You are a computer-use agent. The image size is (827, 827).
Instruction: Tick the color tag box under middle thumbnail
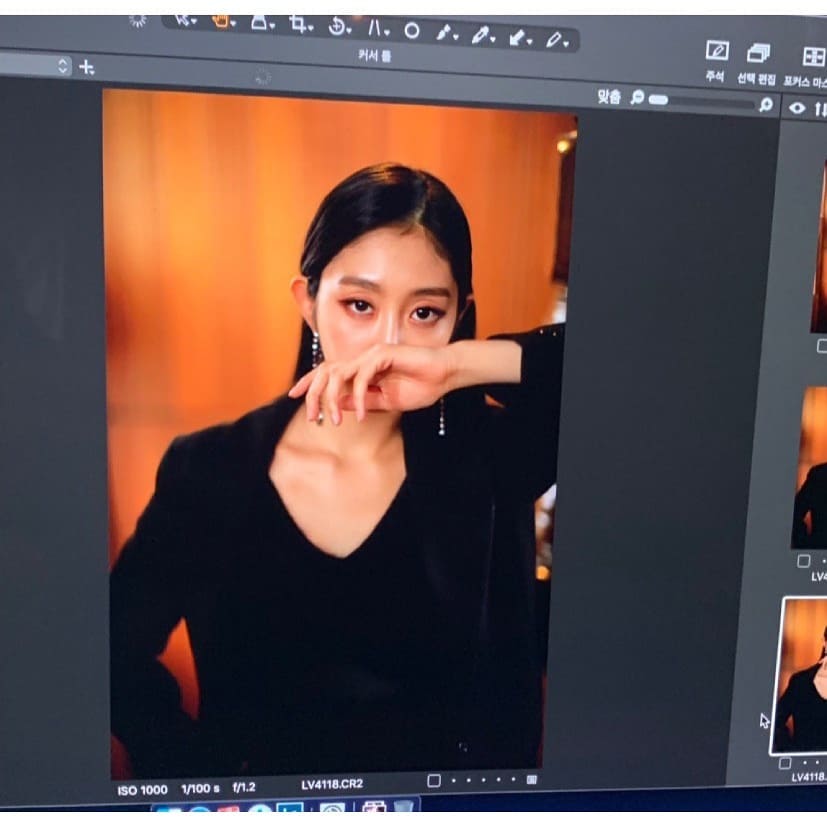click(x=803, y=561)
